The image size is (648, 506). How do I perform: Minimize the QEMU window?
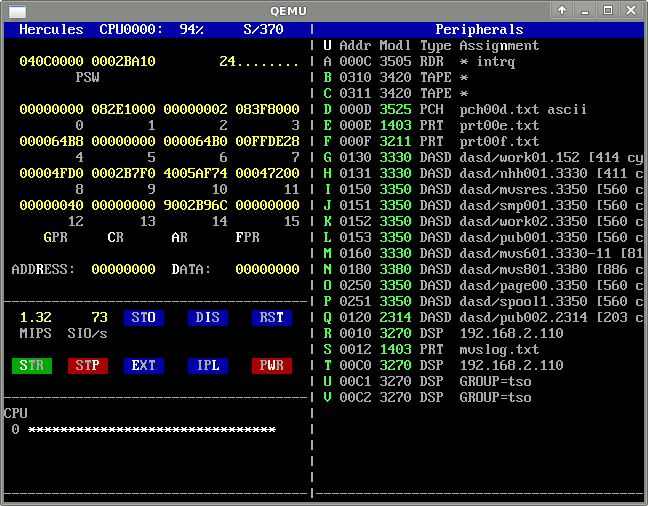pos(585,10)
